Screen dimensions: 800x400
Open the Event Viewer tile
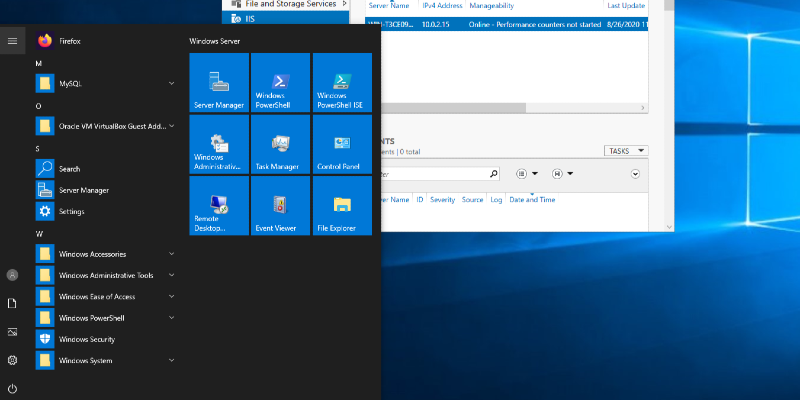click(x=281, y=206)
